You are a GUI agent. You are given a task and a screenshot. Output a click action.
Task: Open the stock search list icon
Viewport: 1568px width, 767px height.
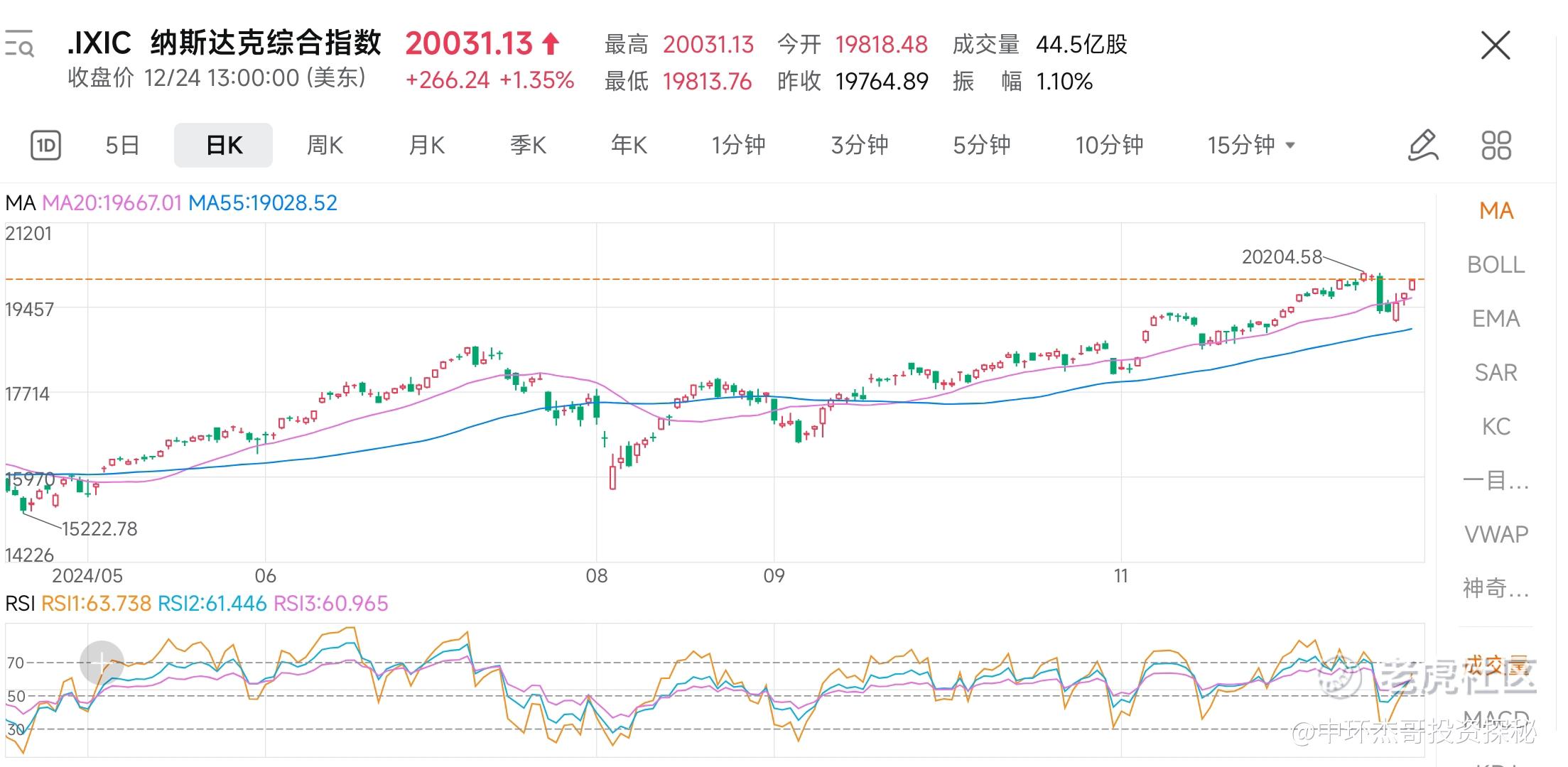(19, 44)
